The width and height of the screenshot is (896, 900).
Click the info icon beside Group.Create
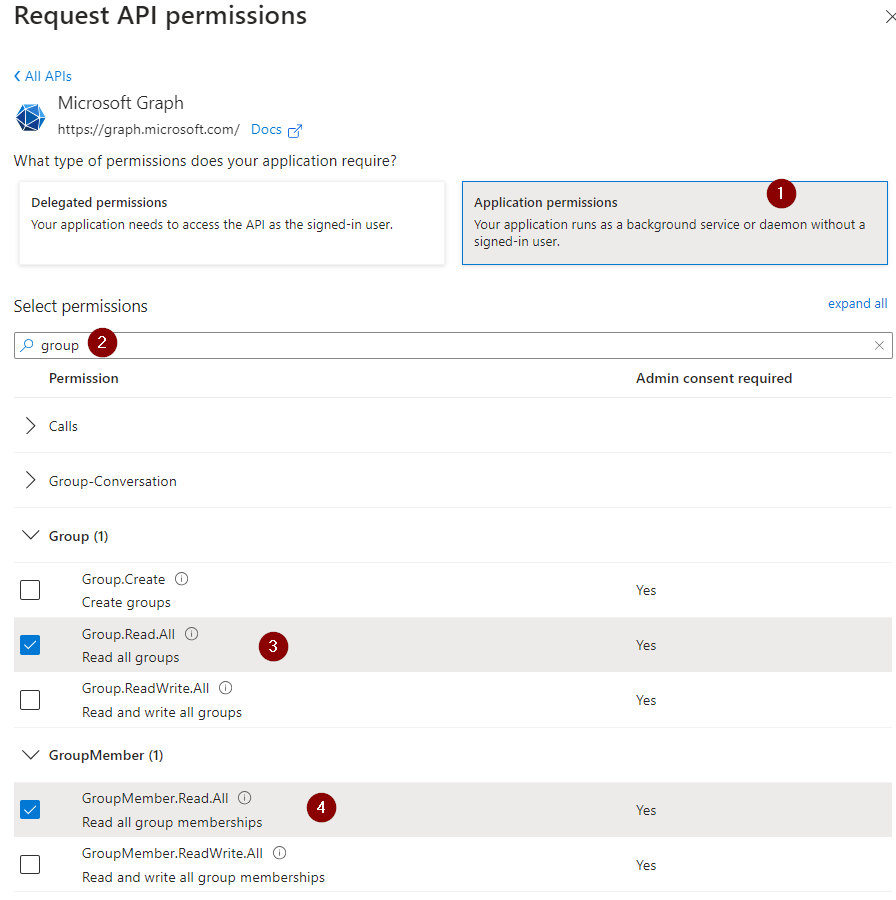182,579
